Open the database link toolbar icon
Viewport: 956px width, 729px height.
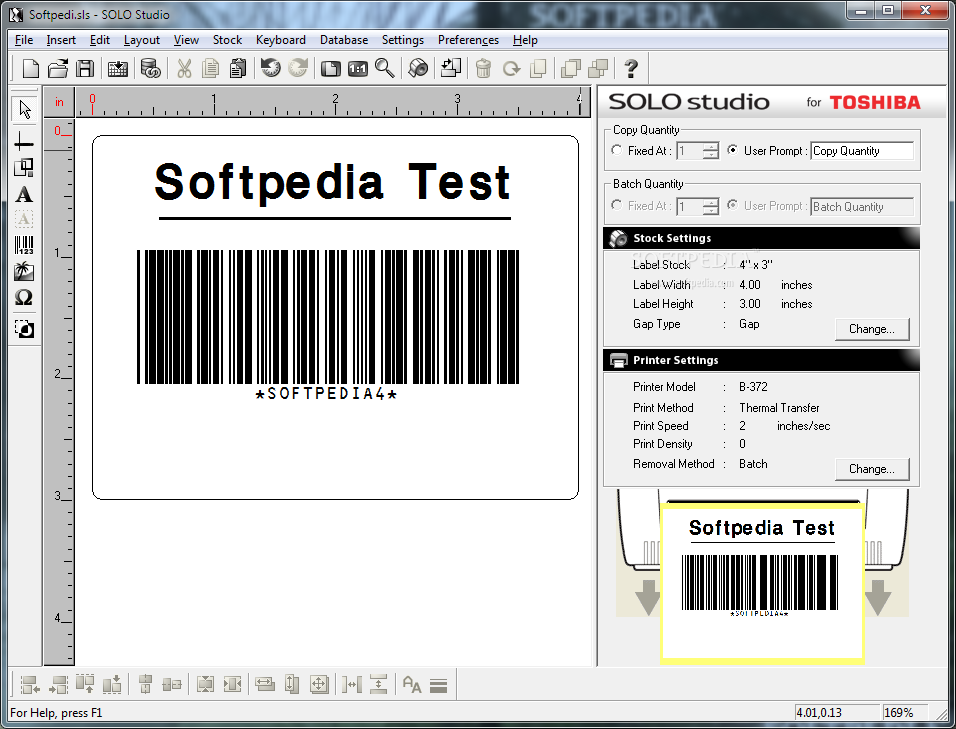coord(150,68)
